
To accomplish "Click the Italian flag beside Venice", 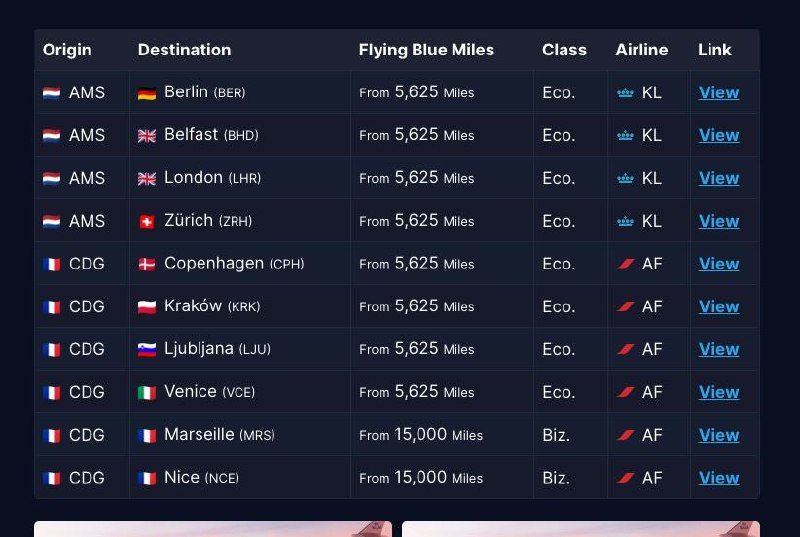I will 147,393.
